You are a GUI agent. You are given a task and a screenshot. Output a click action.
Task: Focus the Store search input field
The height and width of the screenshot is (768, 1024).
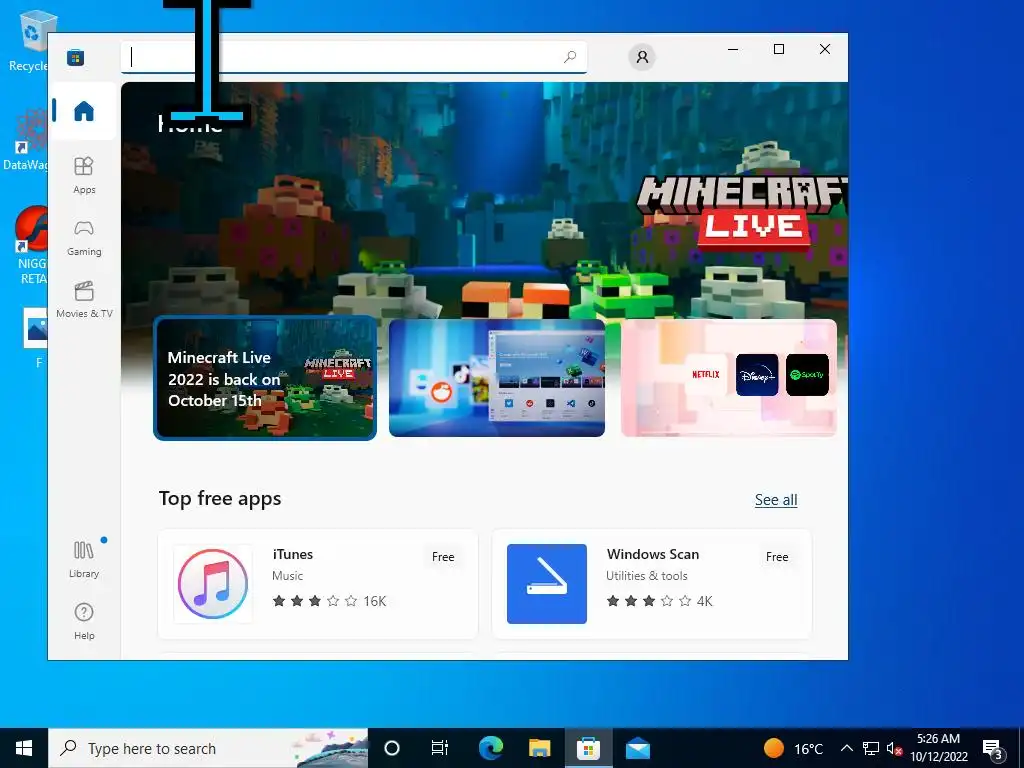353,57
